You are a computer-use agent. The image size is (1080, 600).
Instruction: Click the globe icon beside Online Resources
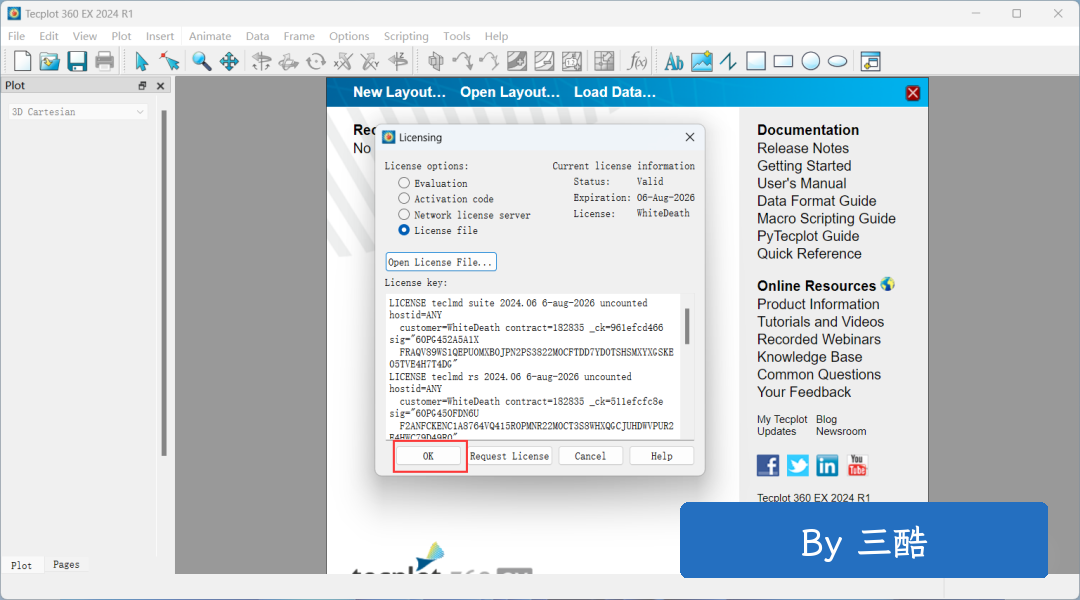[888, 284]
